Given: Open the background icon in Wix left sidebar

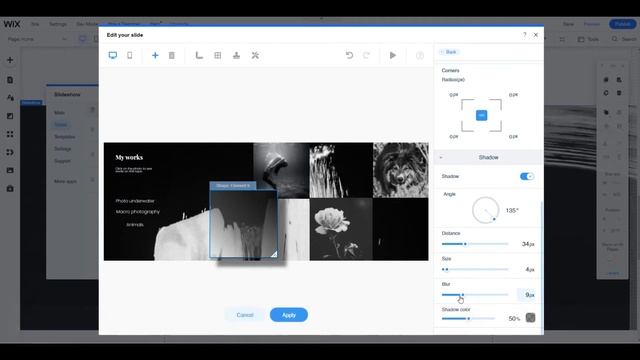Looking at the screenshot, I should [10, 116].
